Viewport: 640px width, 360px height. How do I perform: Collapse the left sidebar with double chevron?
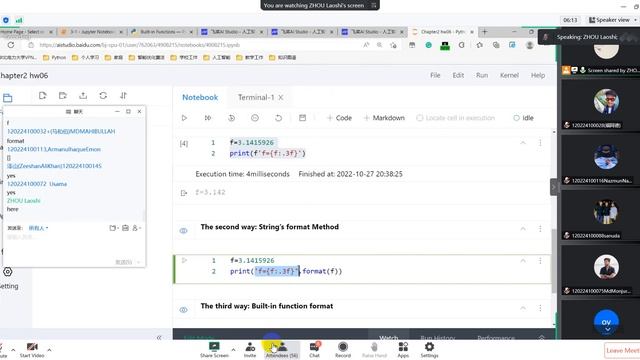coord(159,338)
